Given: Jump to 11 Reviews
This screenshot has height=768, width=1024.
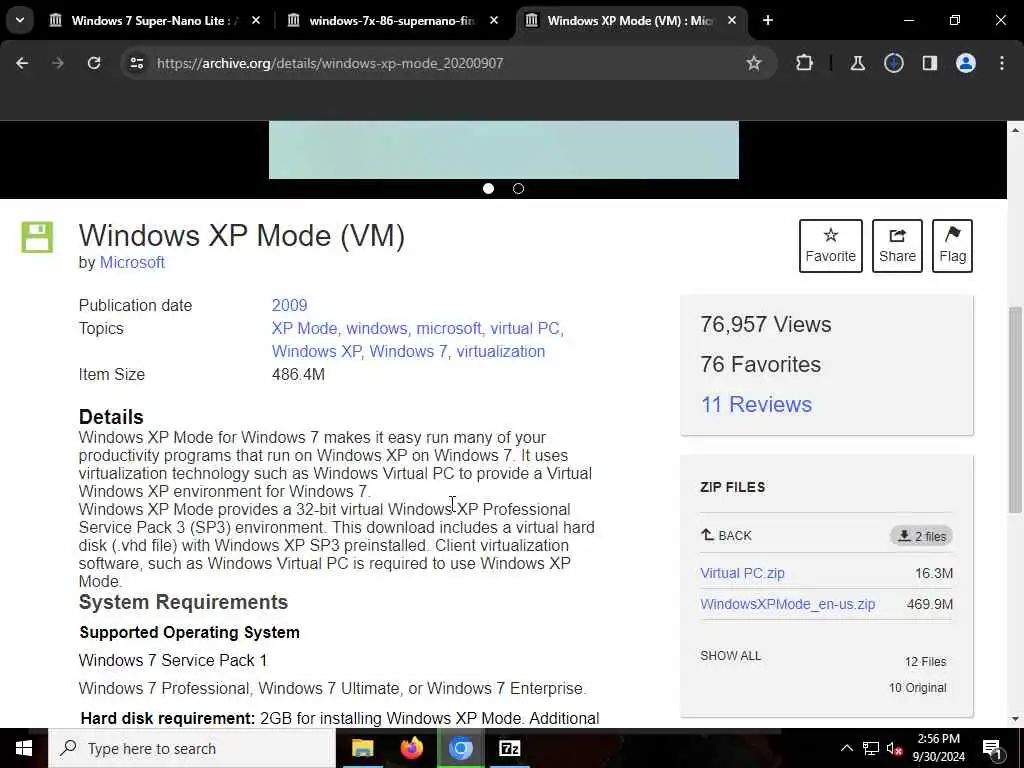Looking at the screenshot, I should [756, 404].
